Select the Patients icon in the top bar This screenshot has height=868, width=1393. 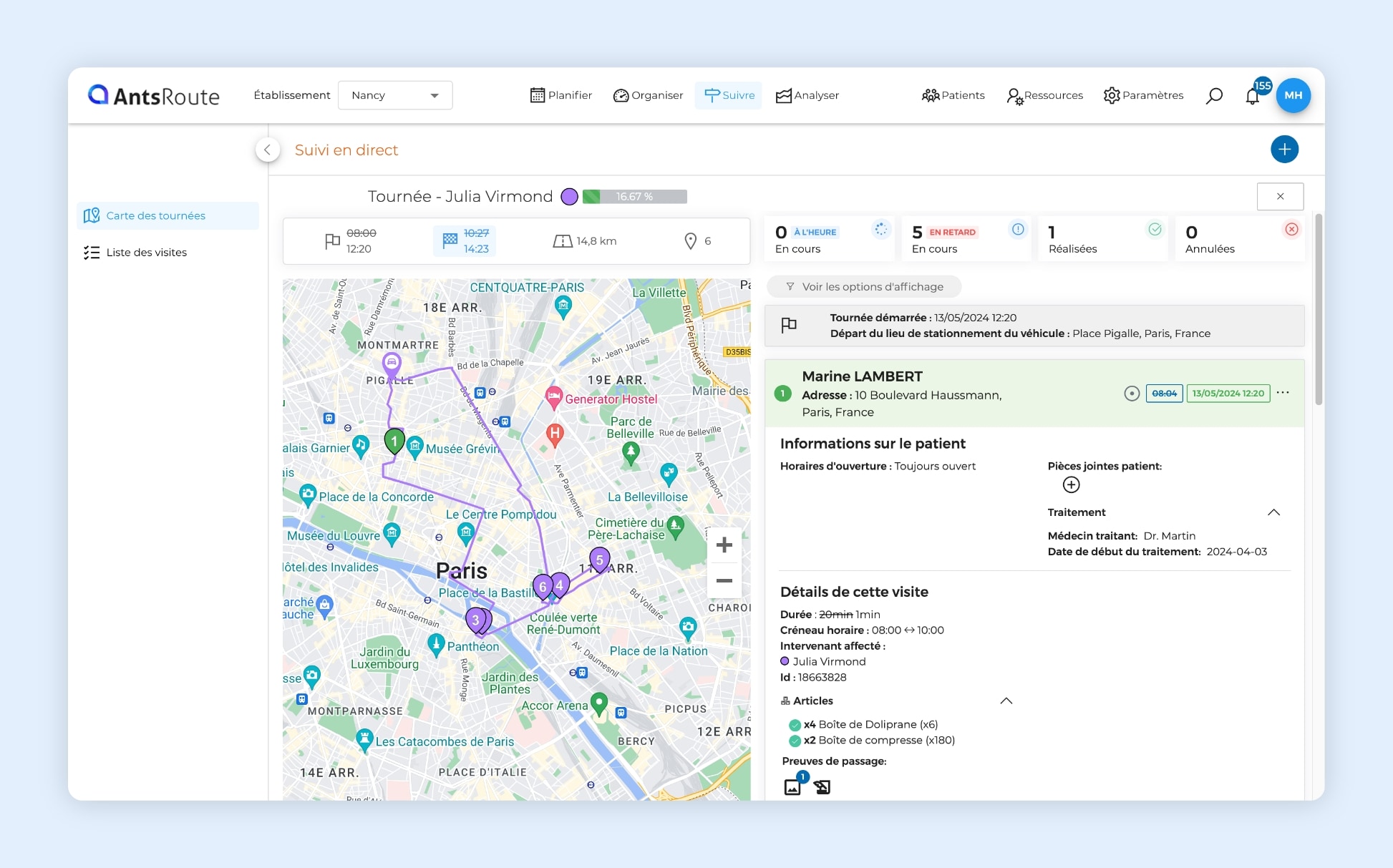pos(931,95)
